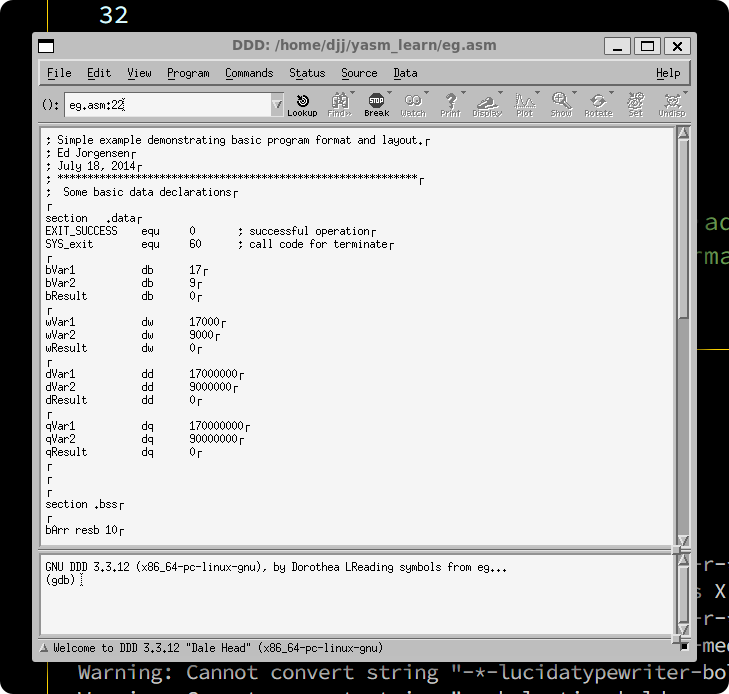
Task: Click the 'SYS_exit' equ line
Action: [x=219, y=244]
